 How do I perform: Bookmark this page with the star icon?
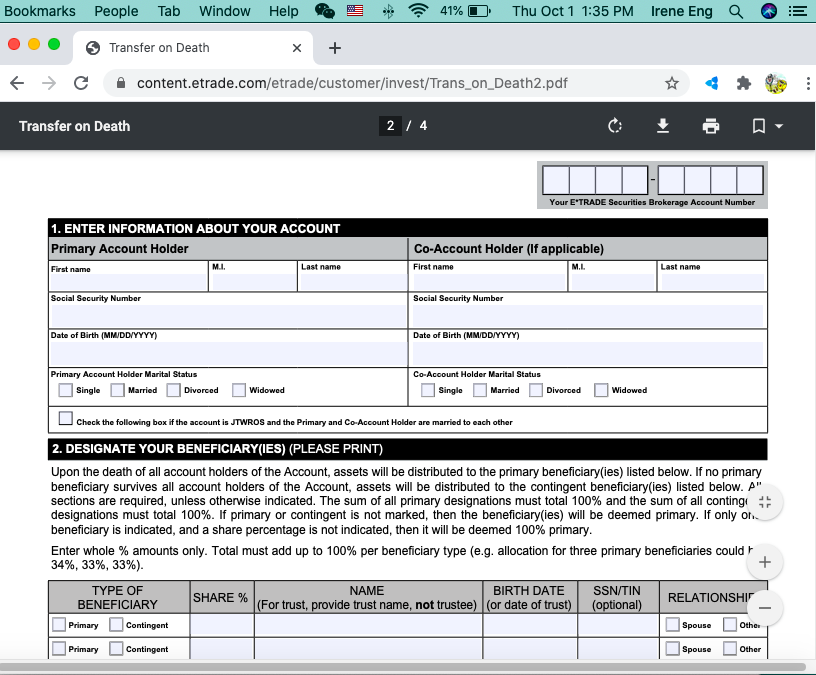pyautogui.click(x=672, y=83)
